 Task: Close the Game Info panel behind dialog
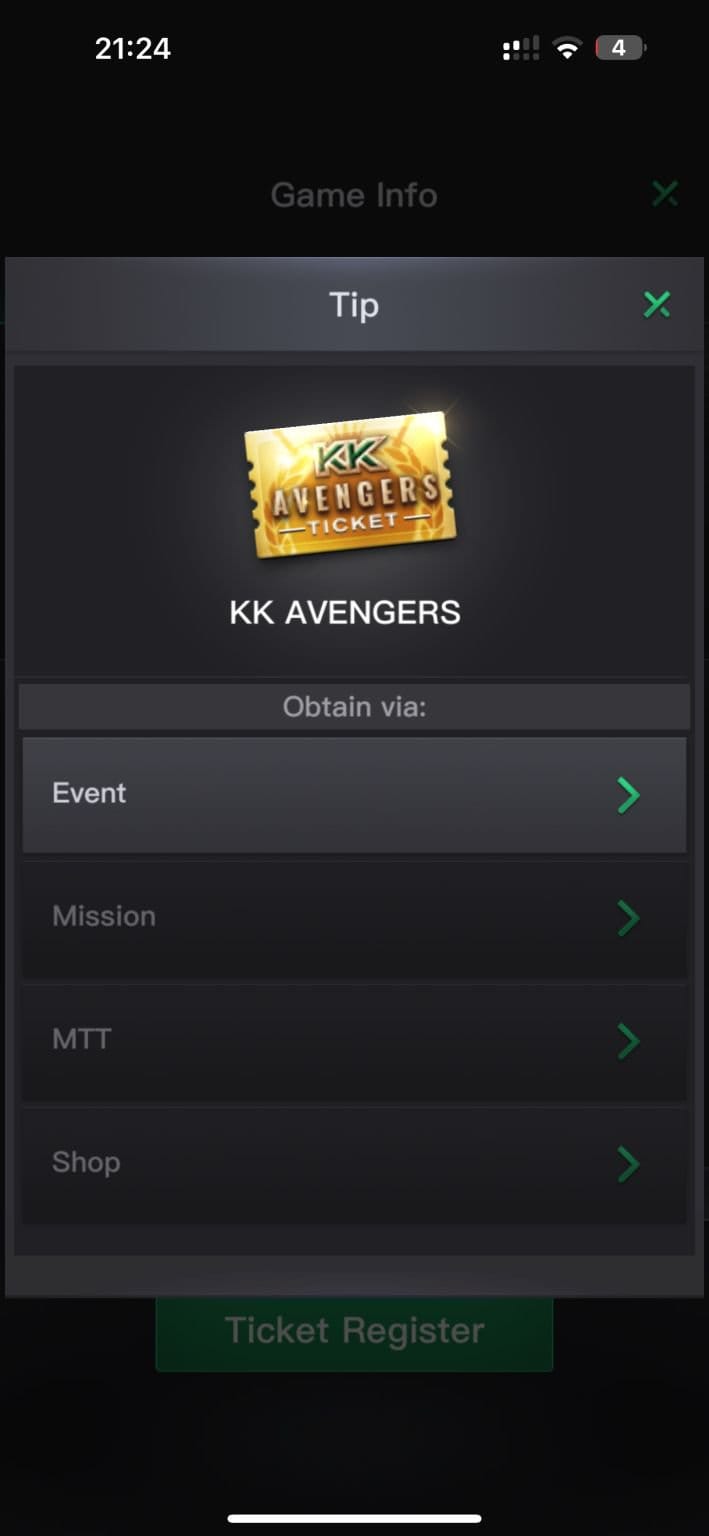click(665, 194)
